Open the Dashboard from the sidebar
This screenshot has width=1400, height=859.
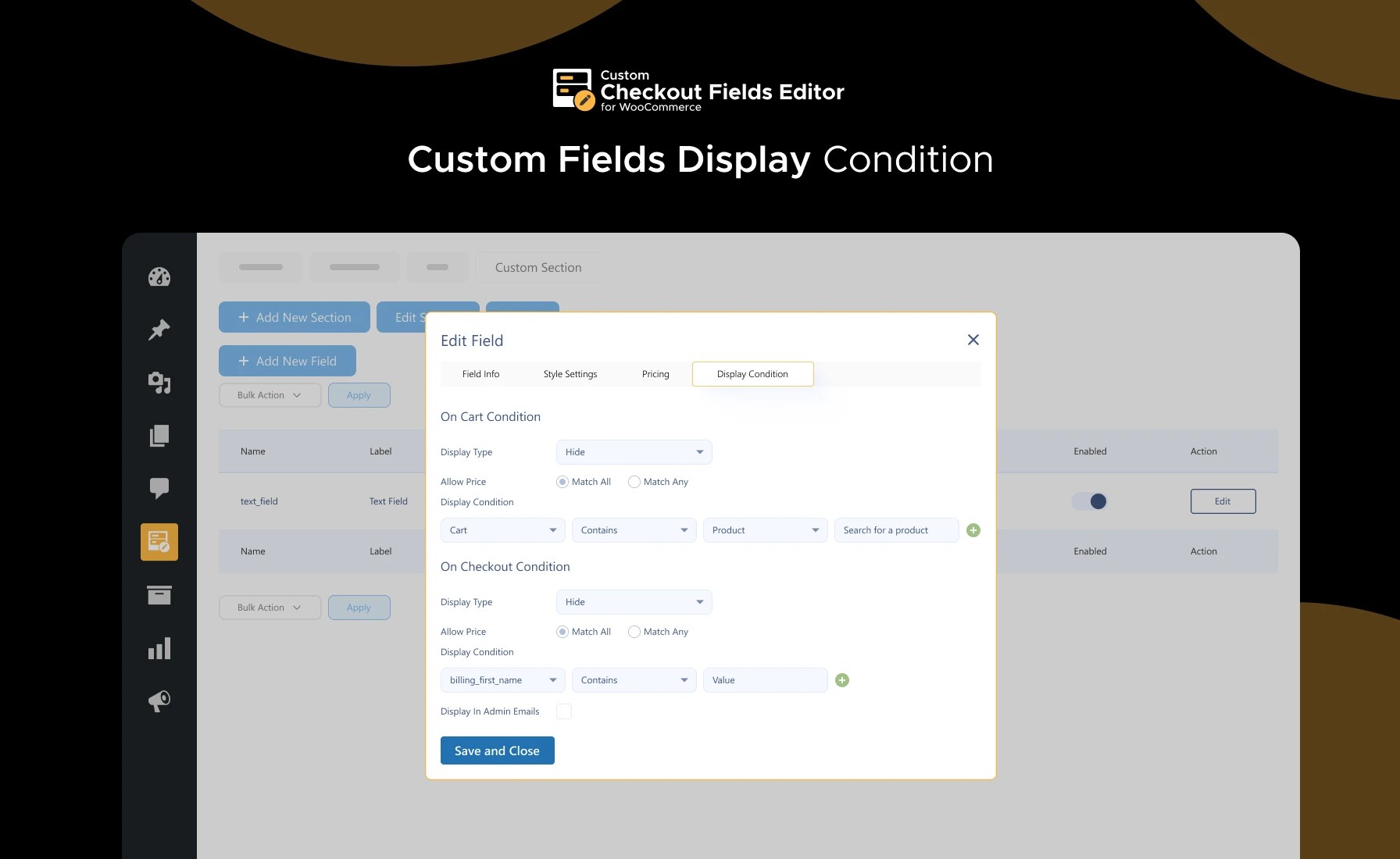159,277
